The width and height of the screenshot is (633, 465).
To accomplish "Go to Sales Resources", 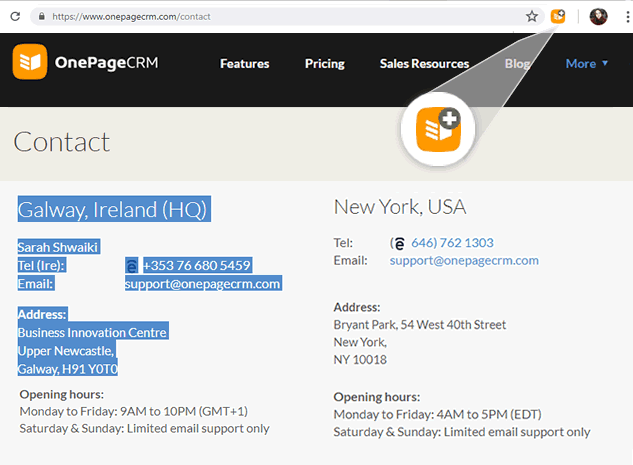I will [x=424, y=64].
